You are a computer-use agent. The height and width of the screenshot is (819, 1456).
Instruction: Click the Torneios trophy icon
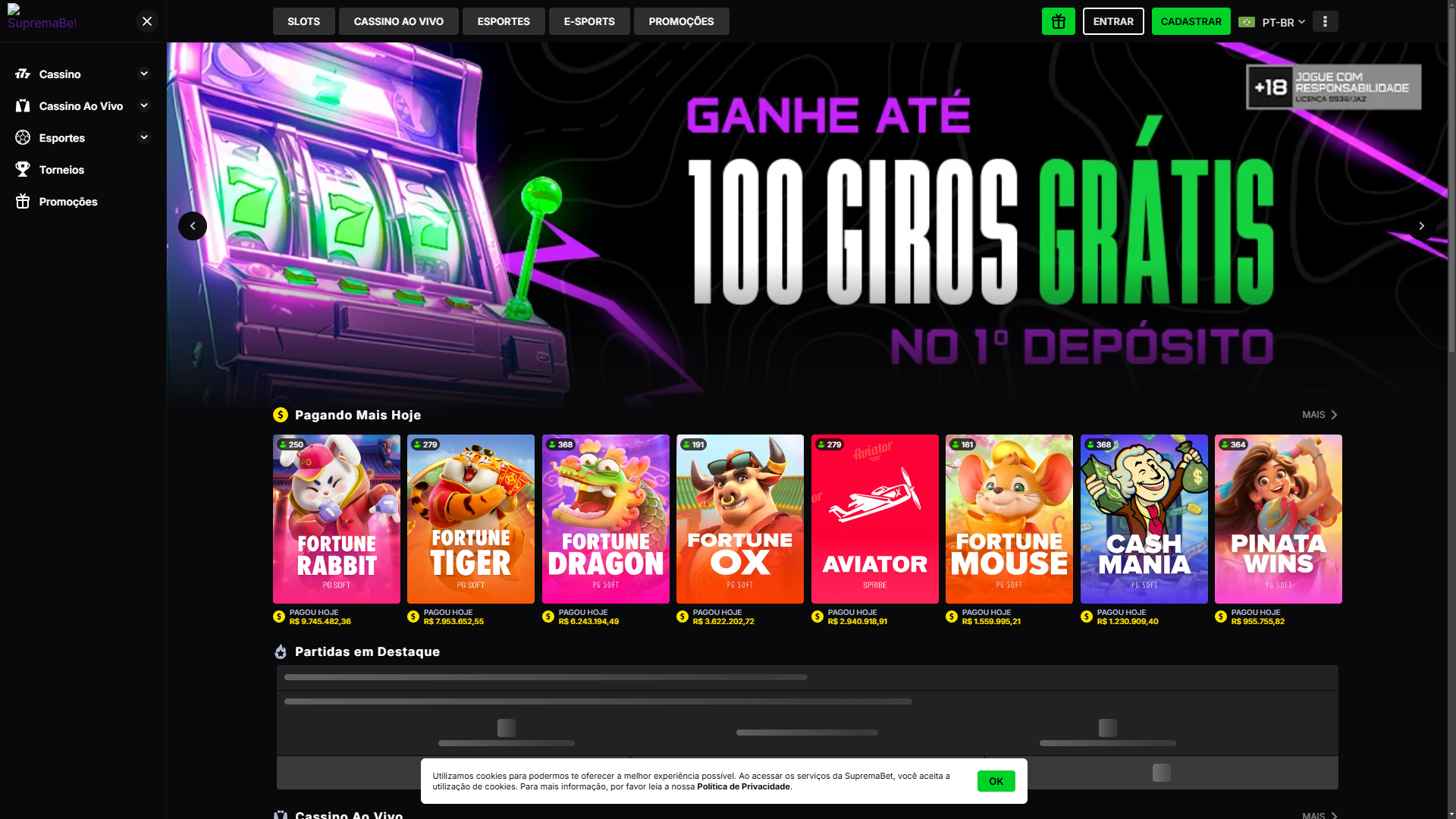pos(23,169)
